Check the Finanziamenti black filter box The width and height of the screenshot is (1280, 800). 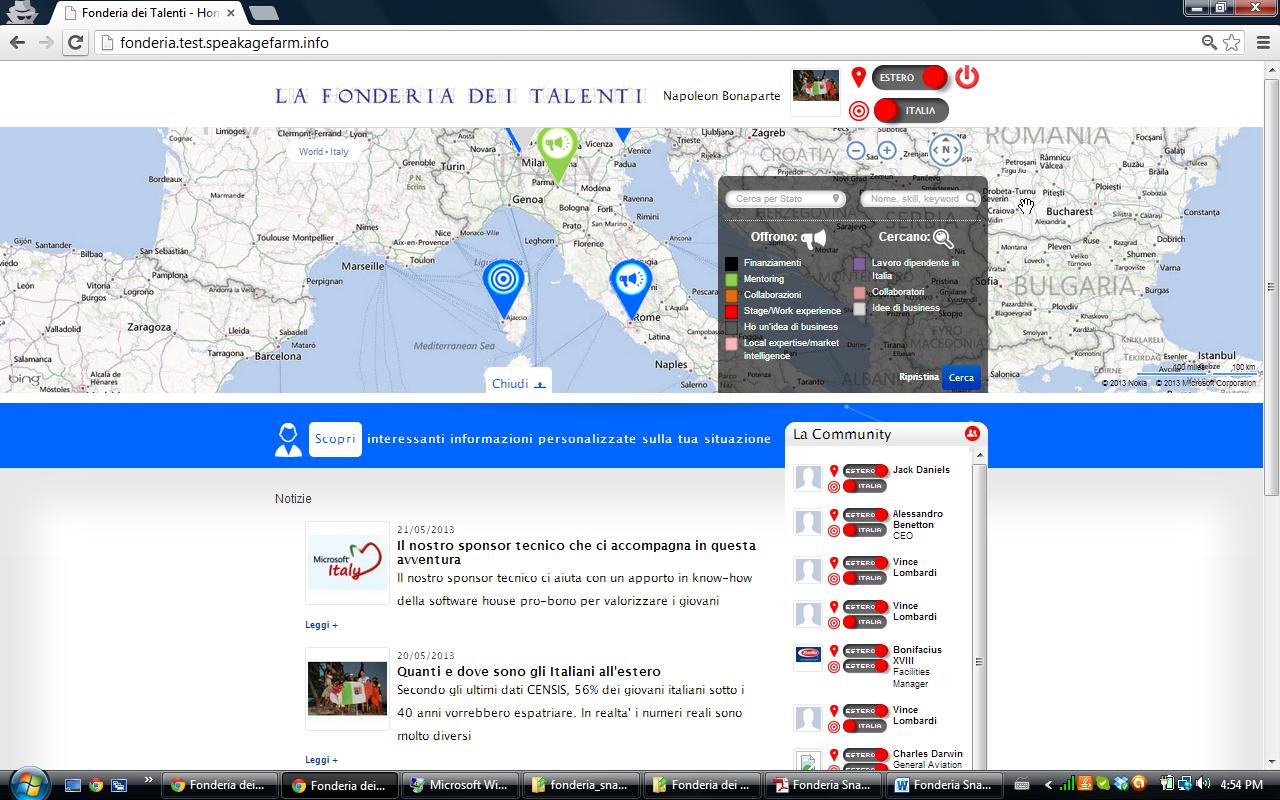coord(732,263)
